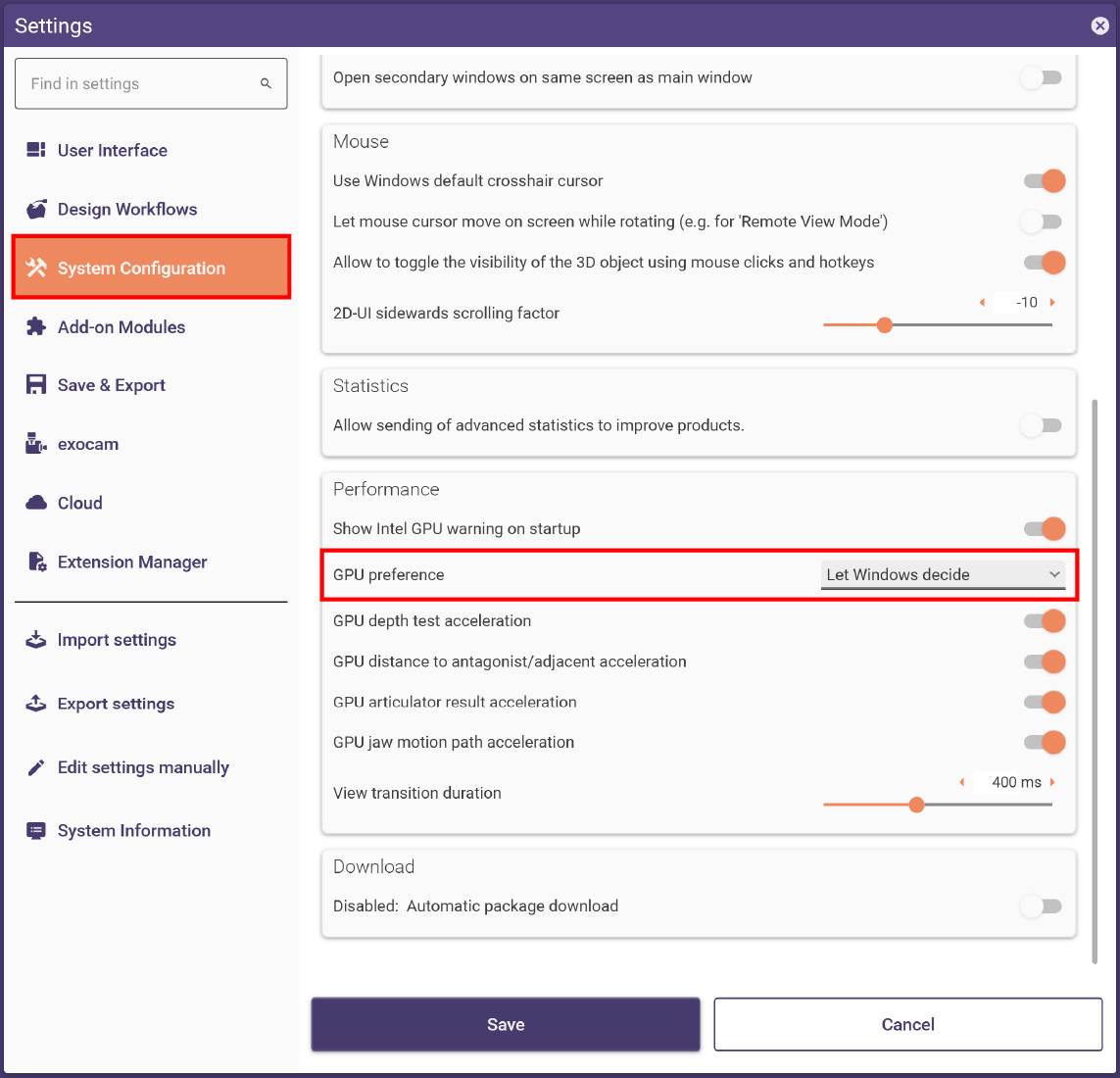Enable sending of advanced statistics
This screenshot has height=1078, width=1120.
point(1042,425)
